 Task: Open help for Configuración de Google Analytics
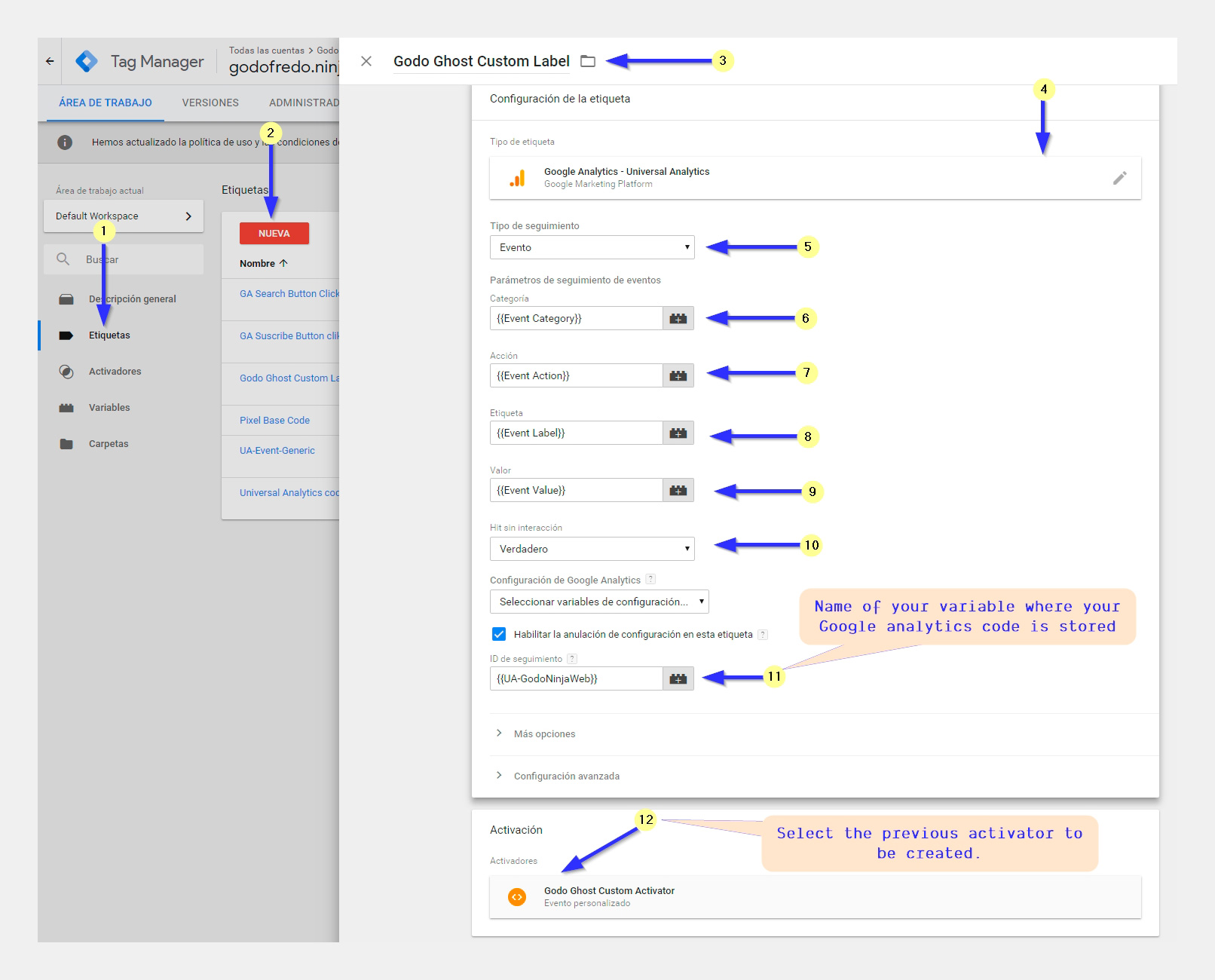tap(650, 580)
